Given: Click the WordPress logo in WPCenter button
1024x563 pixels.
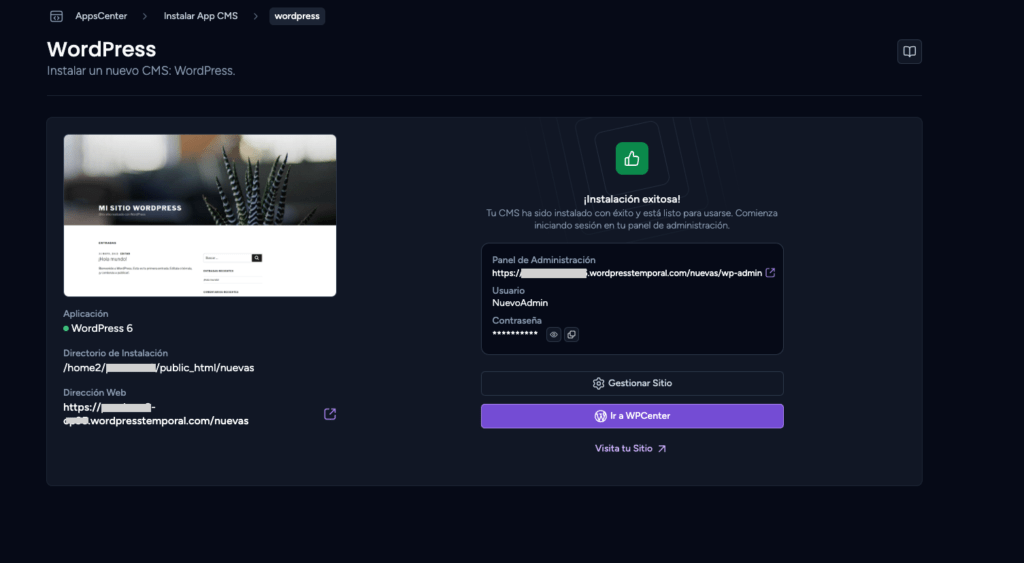Looking at the screenshot, I should pos(600,416).
